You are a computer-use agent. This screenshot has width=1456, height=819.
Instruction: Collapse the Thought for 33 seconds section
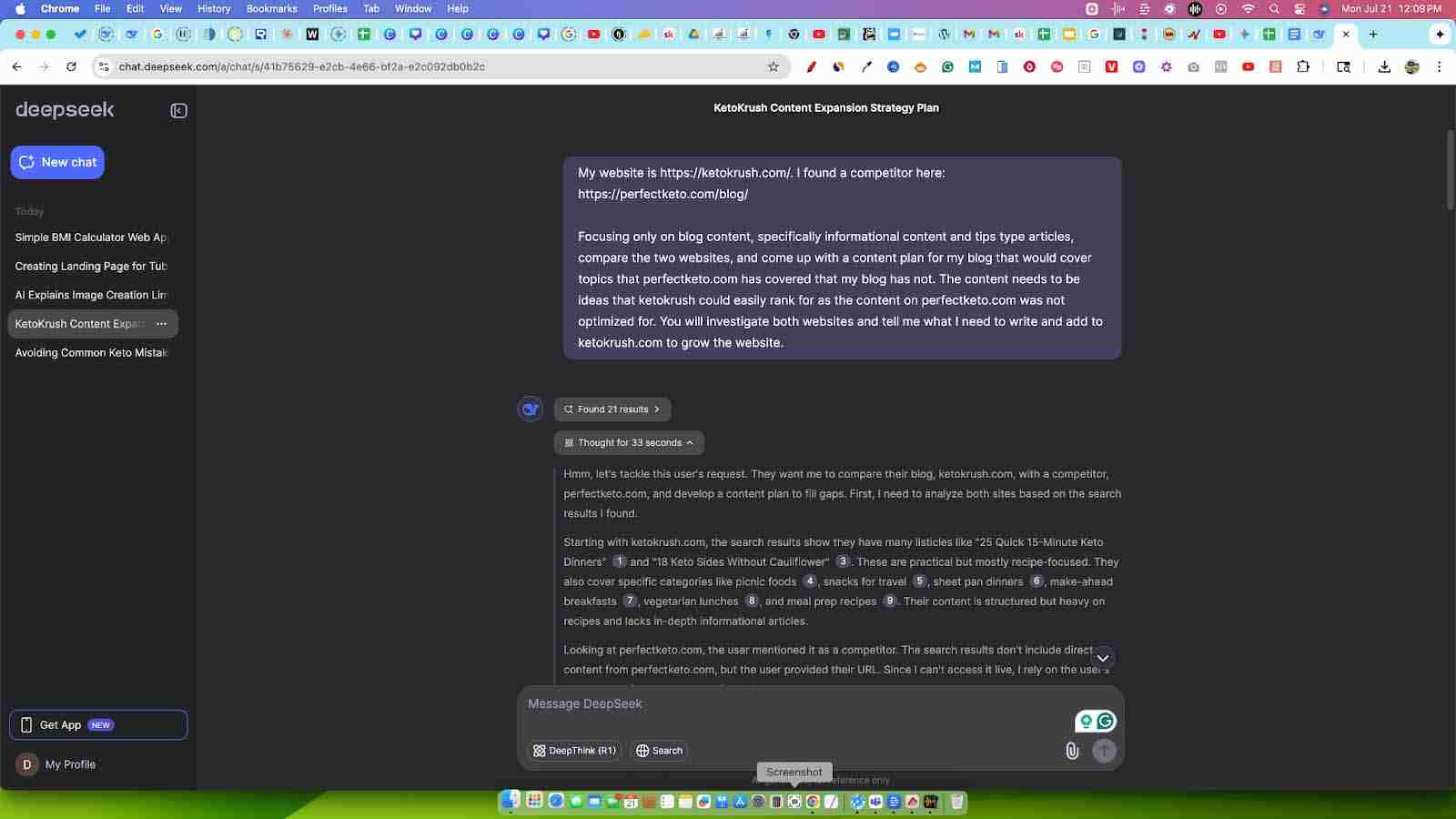click(629, 442)
